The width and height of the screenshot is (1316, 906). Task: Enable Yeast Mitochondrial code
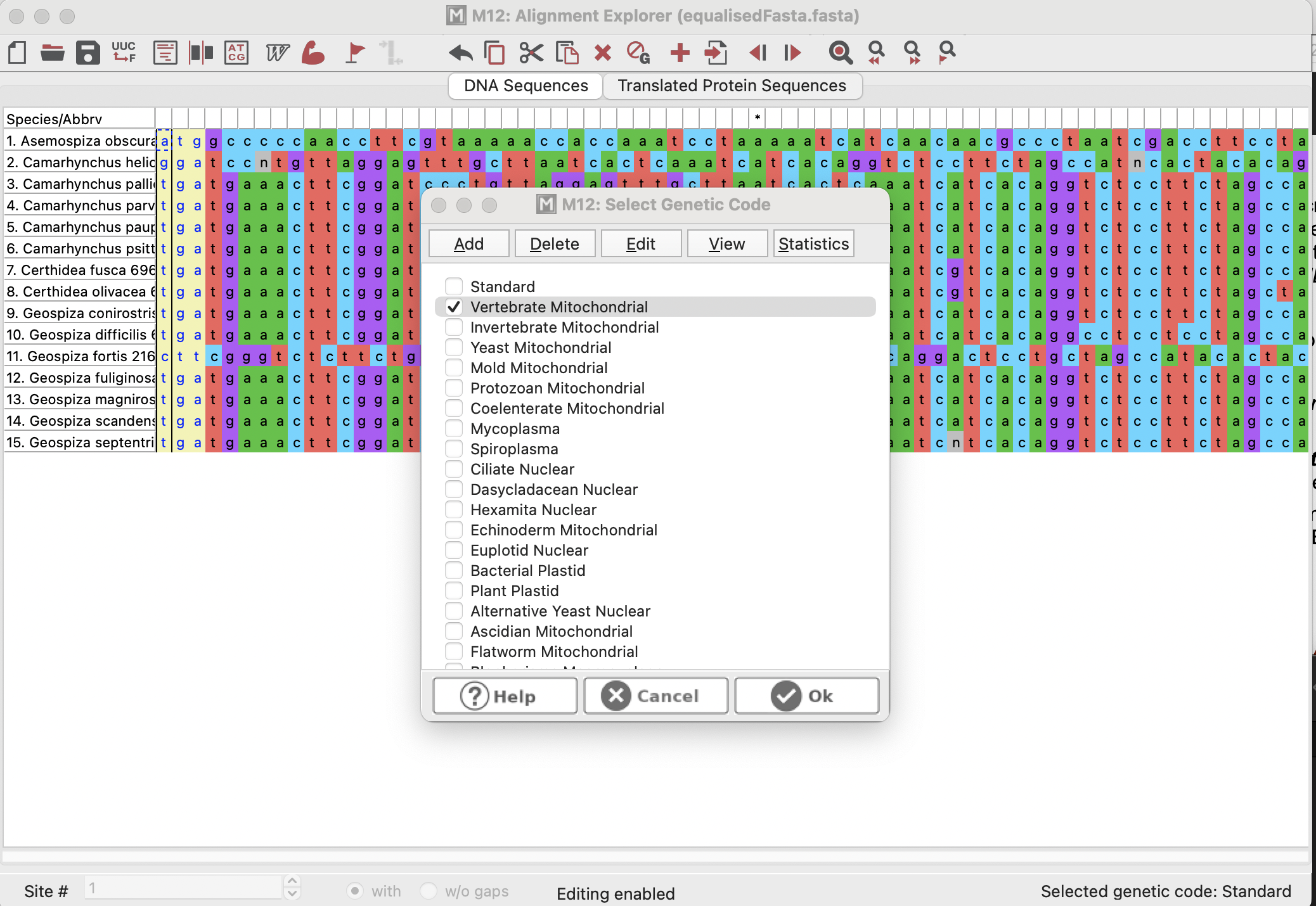[x=454, y=347]
